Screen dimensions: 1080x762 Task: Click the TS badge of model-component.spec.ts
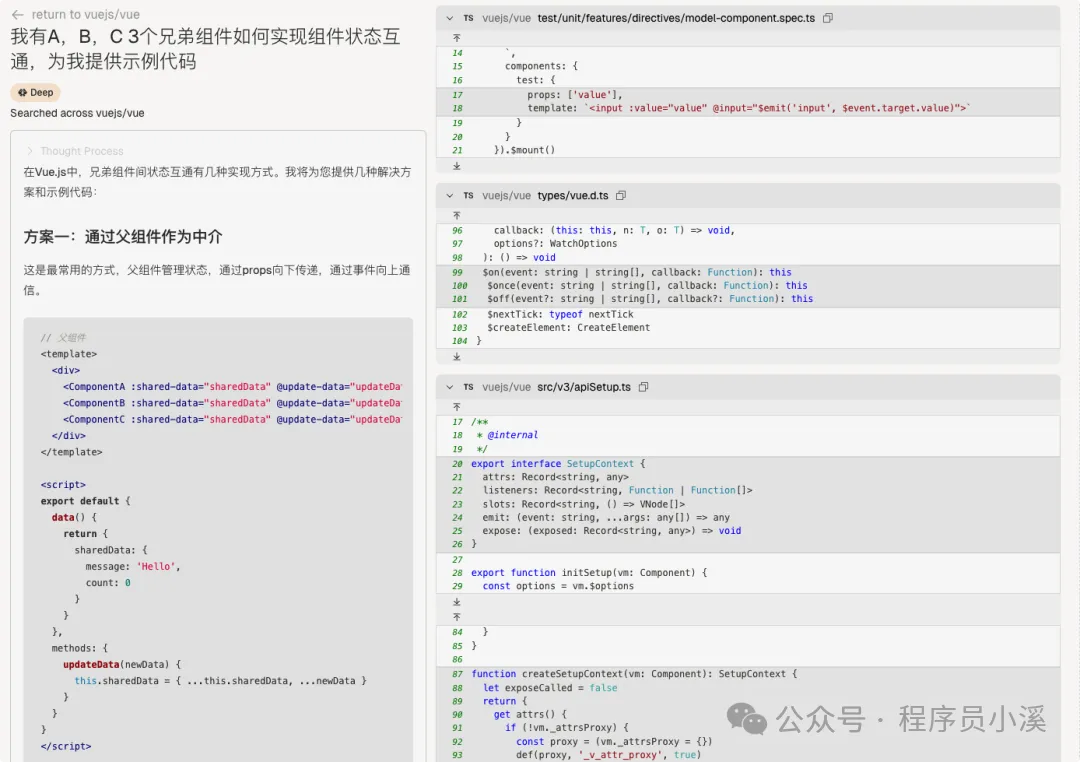tap(468, 18)
